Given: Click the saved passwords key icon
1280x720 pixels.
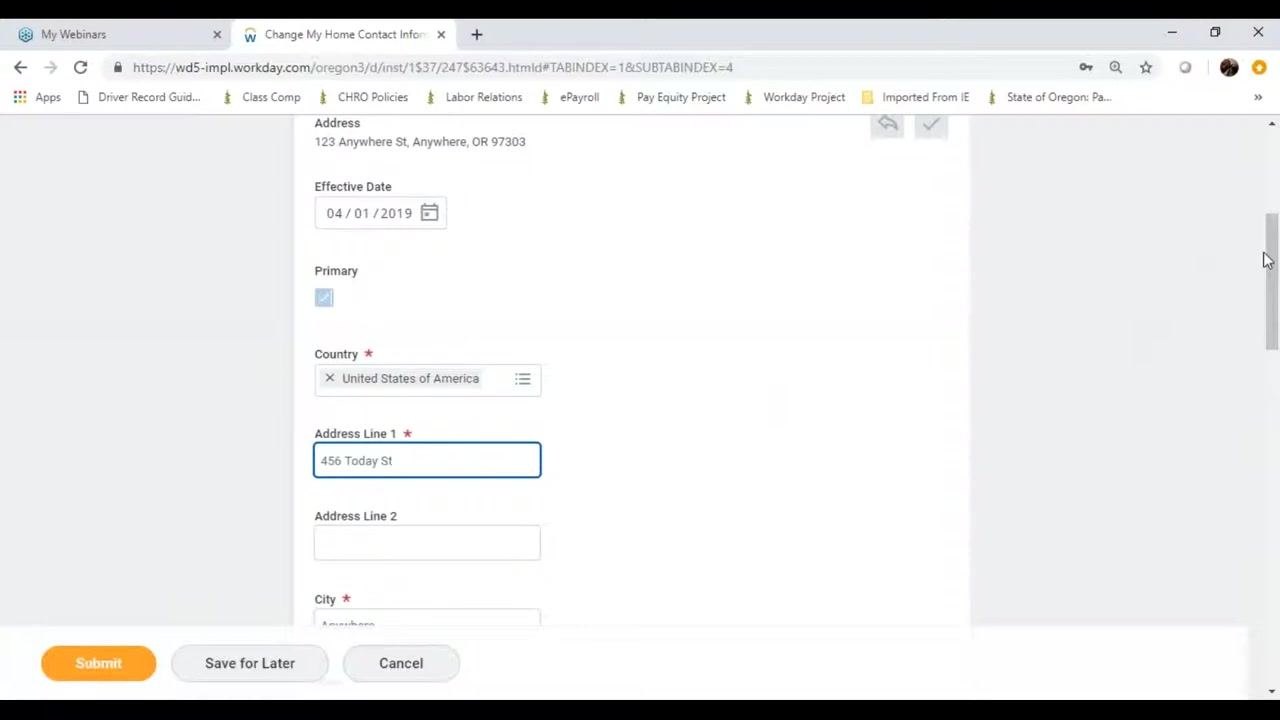Looking at the screenshot, I should coord(1086,67).
